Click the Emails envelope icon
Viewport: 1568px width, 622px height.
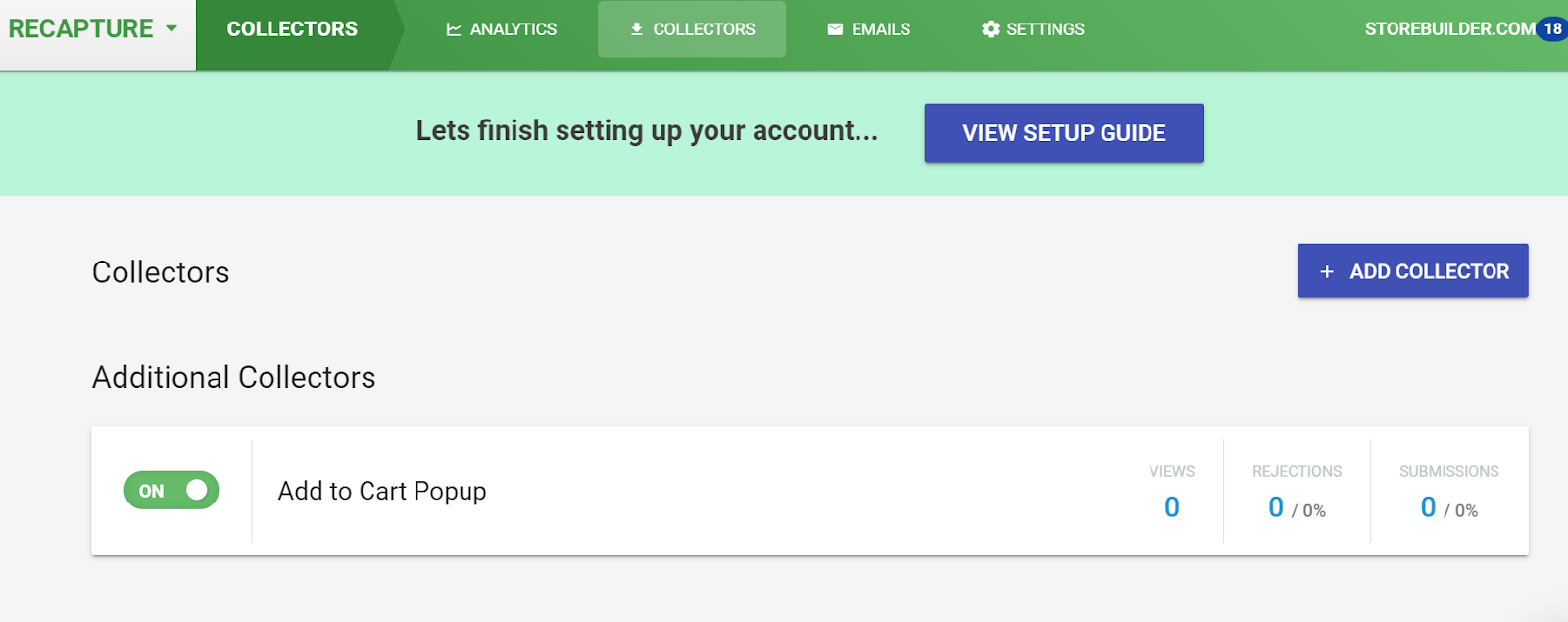[835, 29]
